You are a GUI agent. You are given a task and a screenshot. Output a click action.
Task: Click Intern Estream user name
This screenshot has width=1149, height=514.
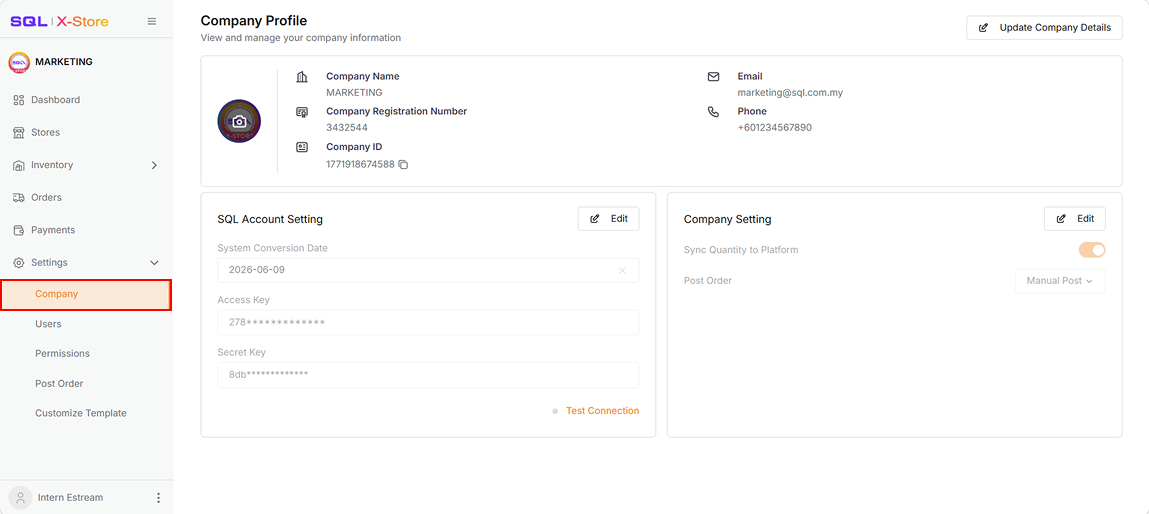[x=70, y=498]
